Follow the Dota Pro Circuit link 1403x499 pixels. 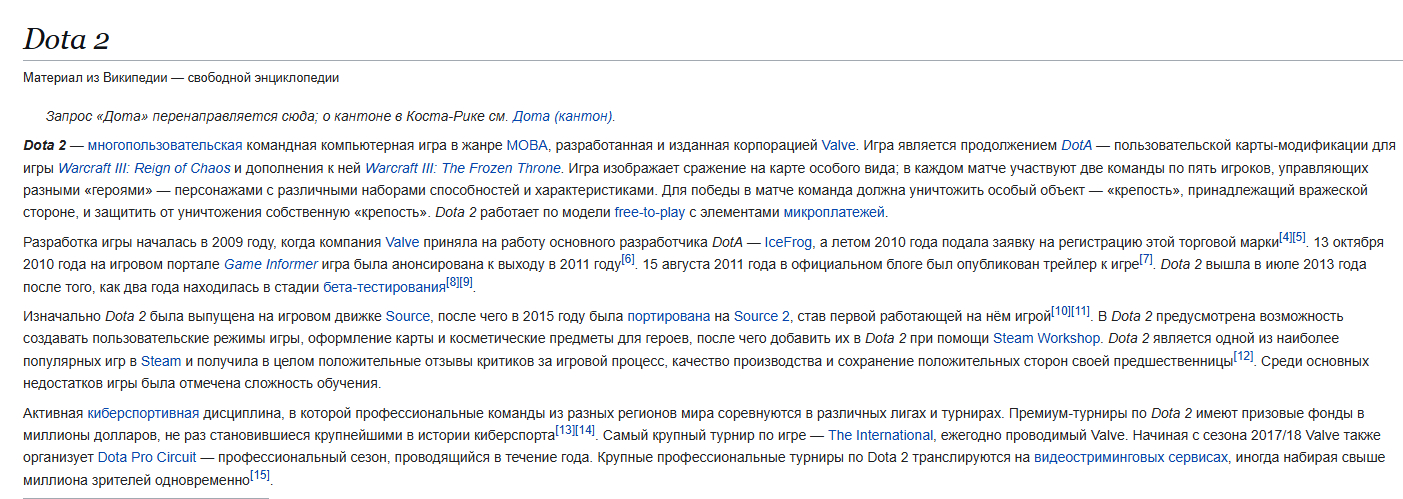147,457
